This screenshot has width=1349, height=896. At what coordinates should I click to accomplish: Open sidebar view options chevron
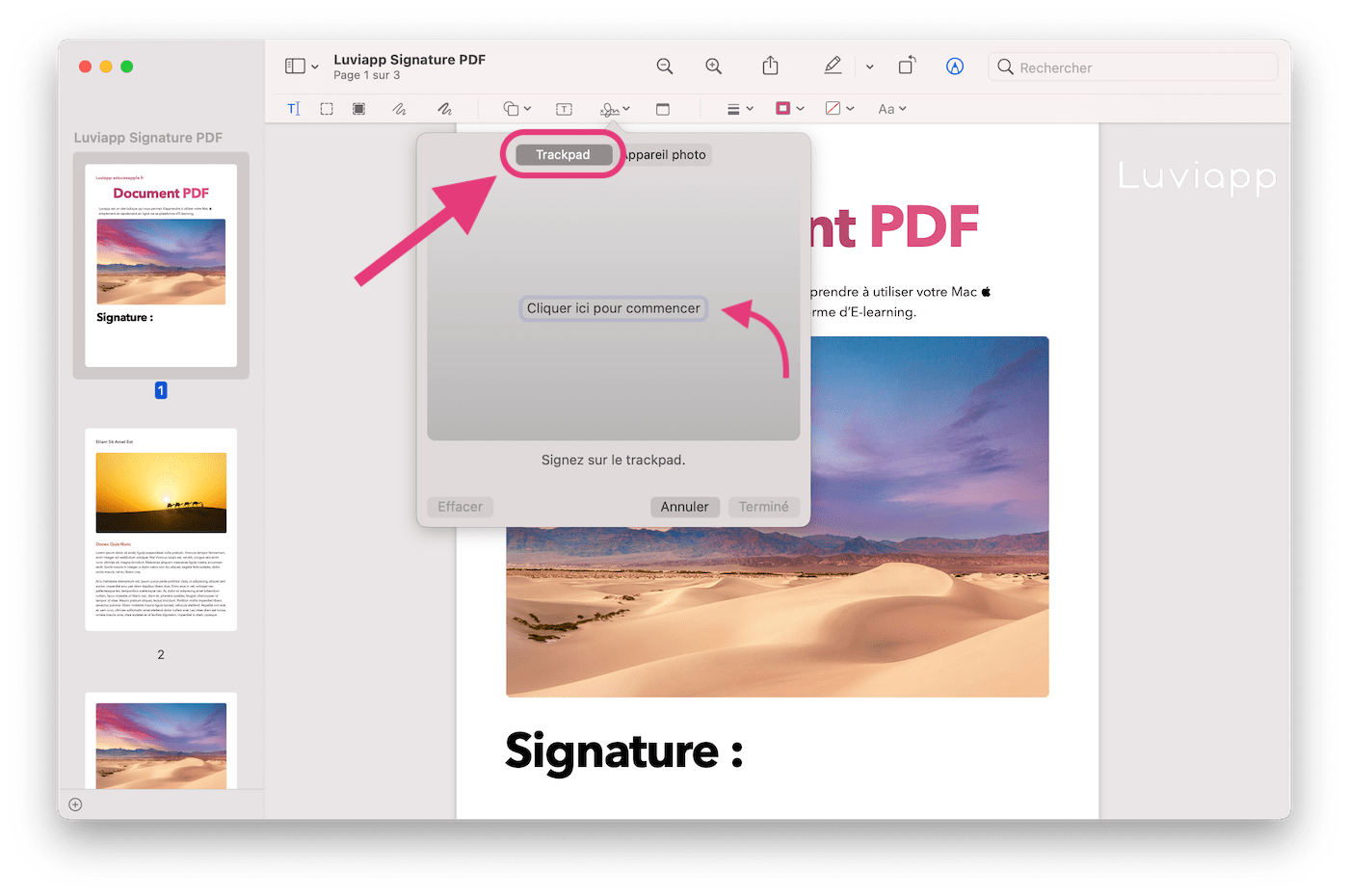(x=315, y=67)
